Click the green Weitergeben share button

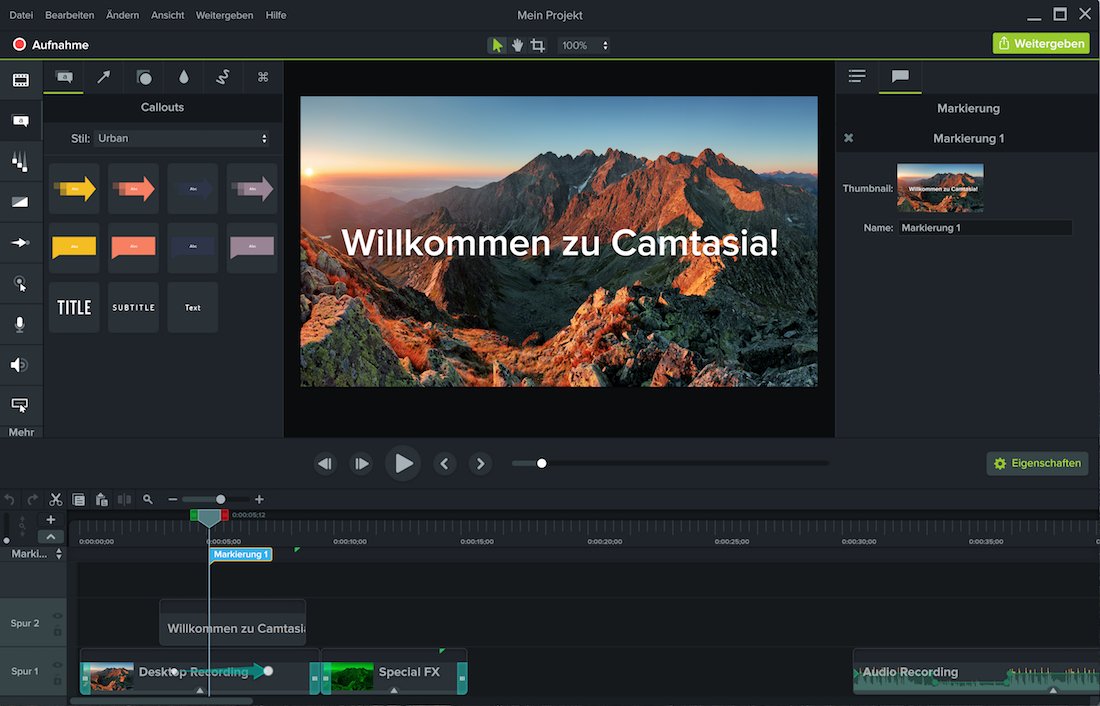point(1041,44)
